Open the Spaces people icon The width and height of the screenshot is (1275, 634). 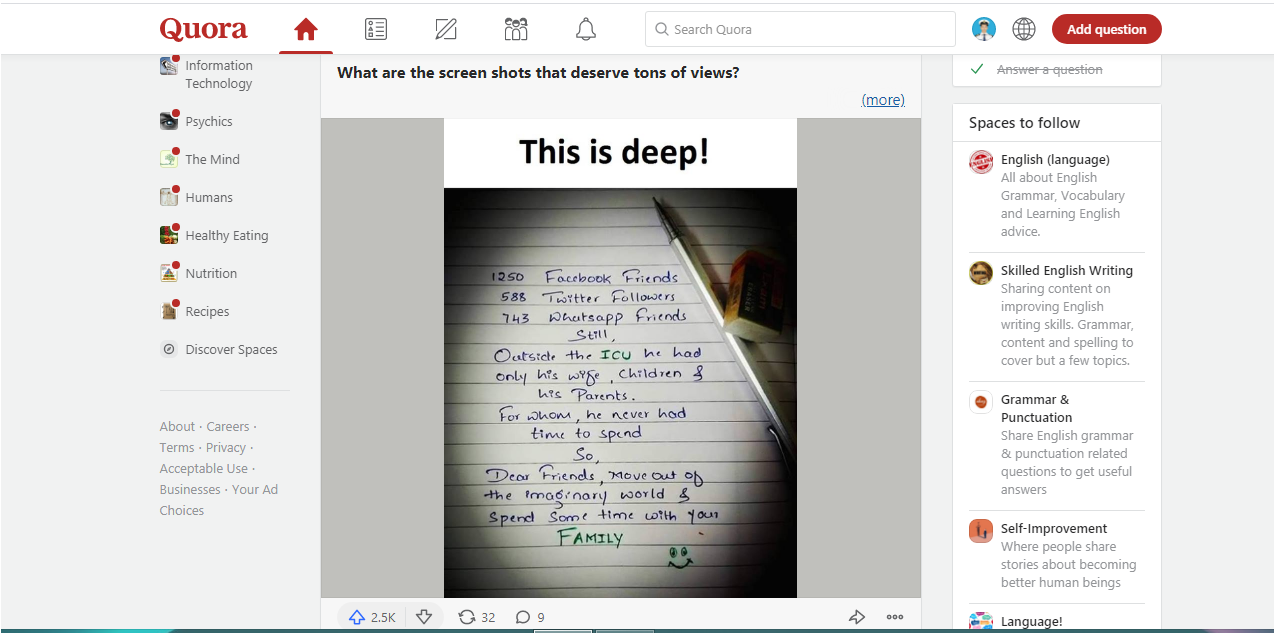tap(516, 29)
